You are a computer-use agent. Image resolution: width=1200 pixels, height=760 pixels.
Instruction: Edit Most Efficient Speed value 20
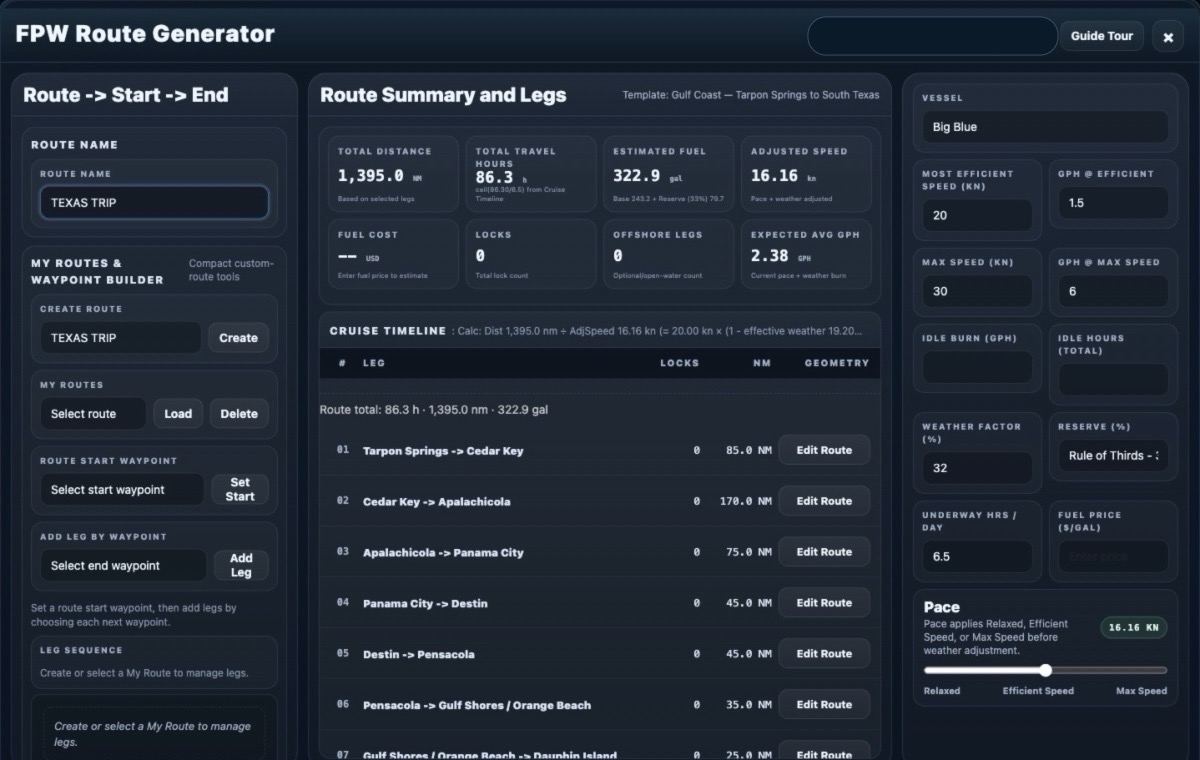coord(977,215)
